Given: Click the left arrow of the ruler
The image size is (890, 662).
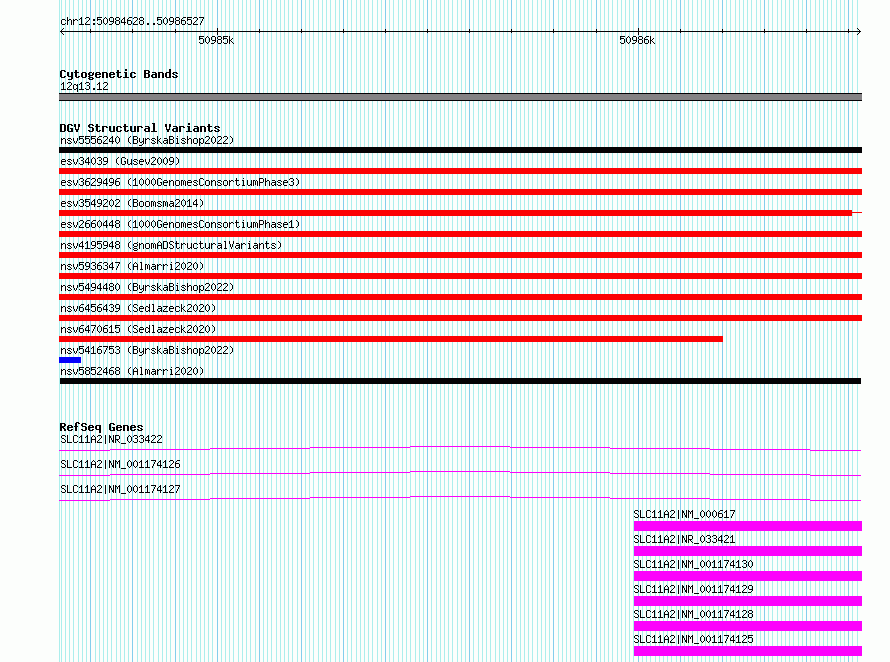Looking at the screenshot, I should (62, 32).
